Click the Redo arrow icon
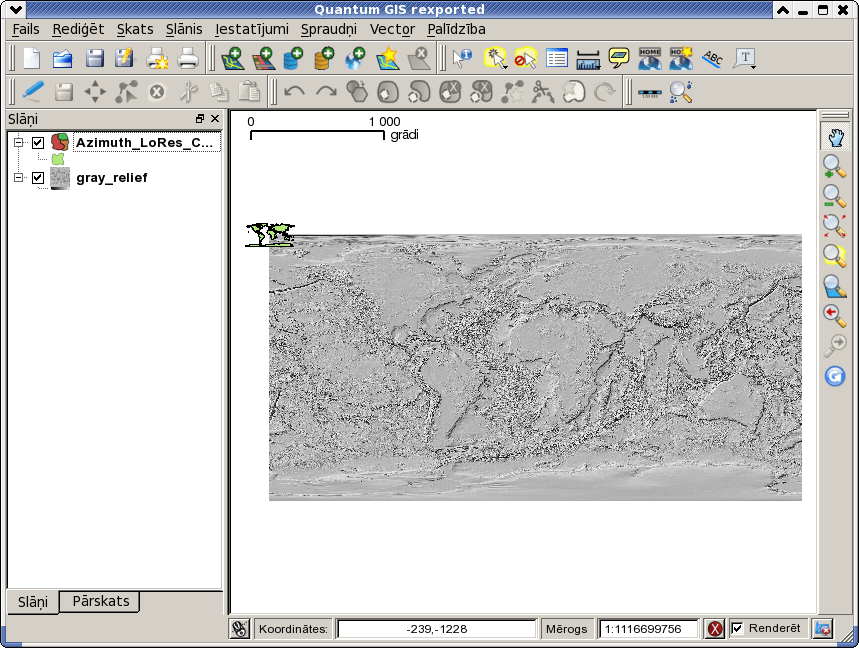 click(326, 91)
